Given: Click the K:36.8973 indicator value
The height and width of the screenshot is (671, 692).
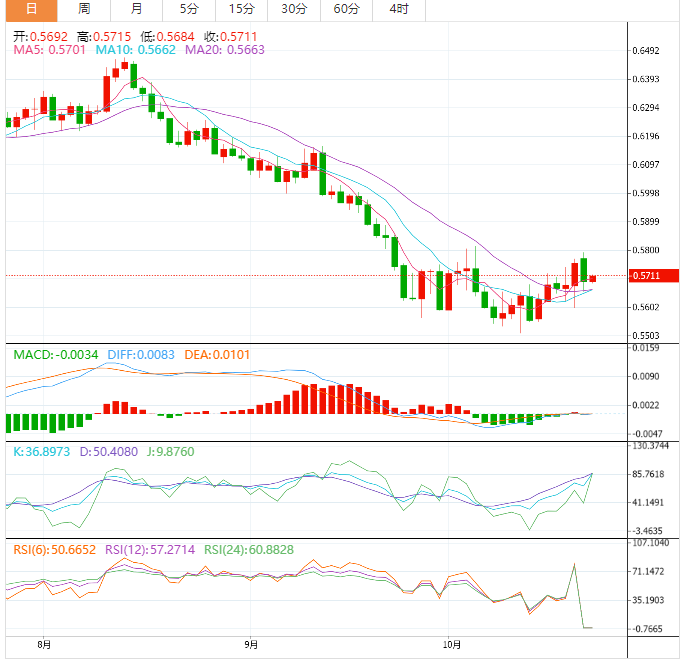Looking at the screenshot, I should click(41, 452).
